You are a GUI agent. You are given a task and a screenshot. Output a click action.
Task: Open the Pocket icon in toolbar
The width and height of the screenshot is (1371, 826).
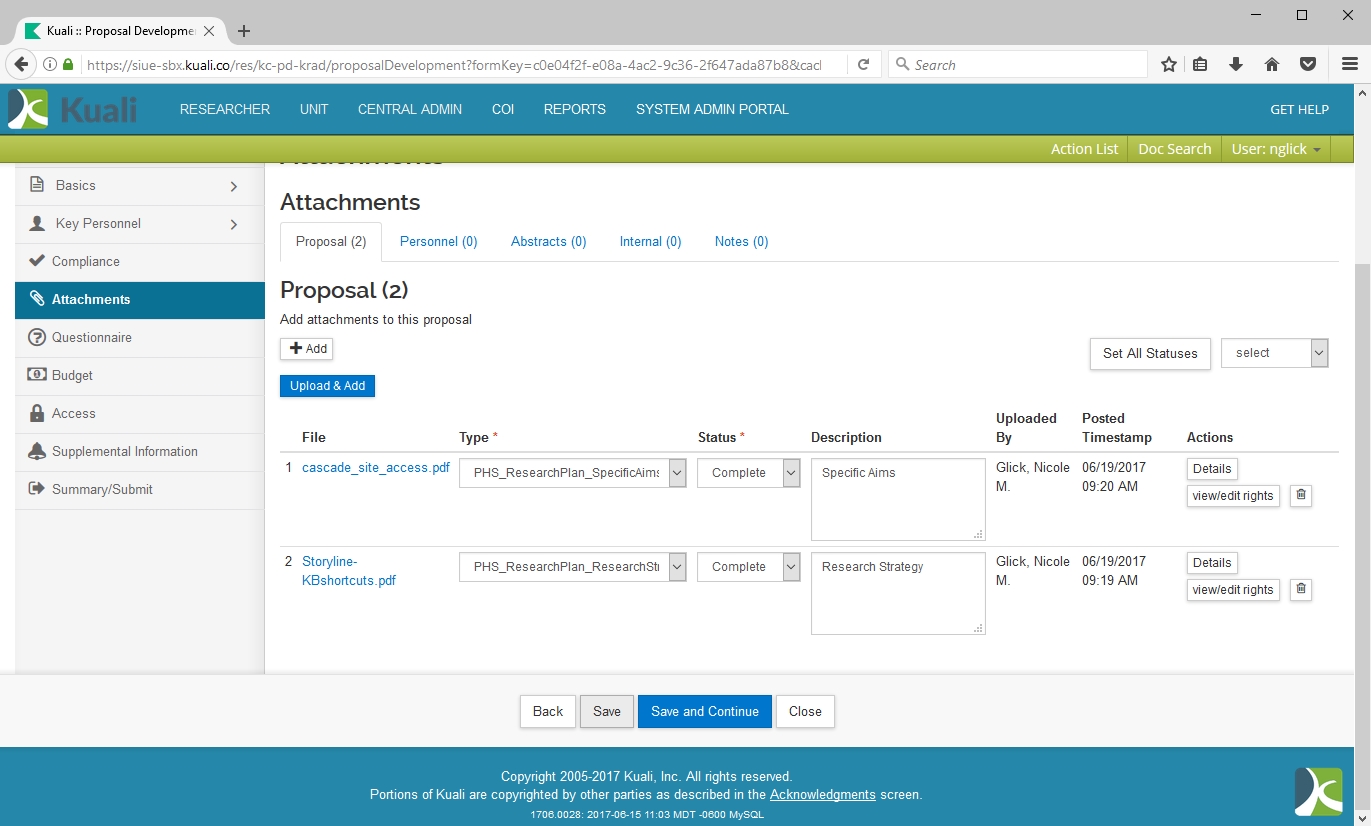pyautogui.click(x=1307, y=65)
